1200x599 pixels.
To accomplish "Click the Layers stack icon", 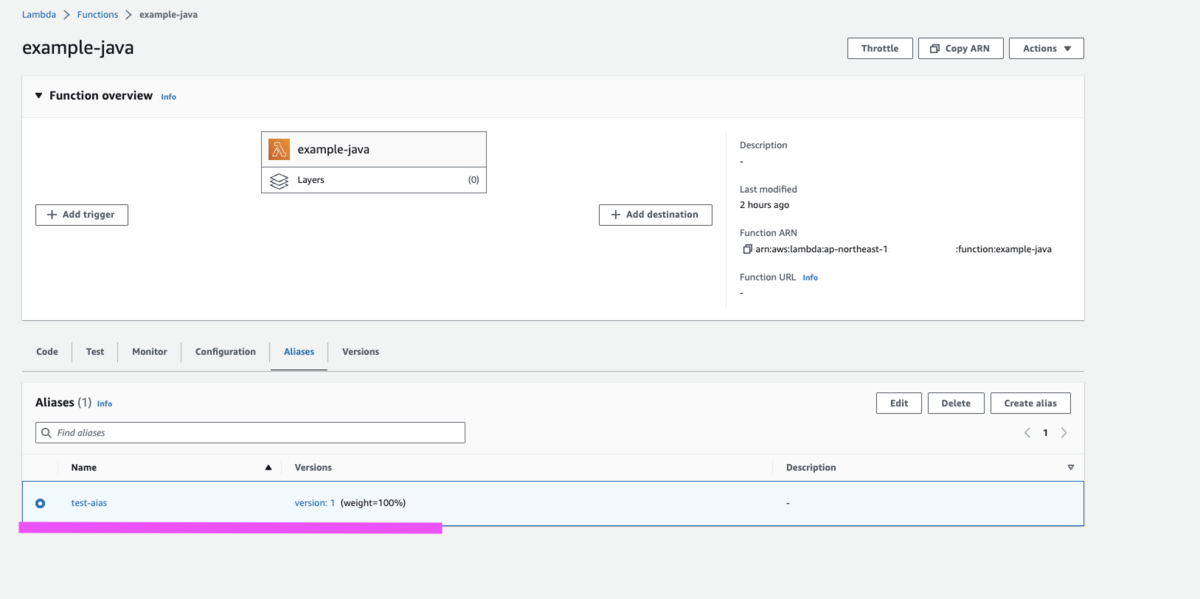I will point(279,181).
